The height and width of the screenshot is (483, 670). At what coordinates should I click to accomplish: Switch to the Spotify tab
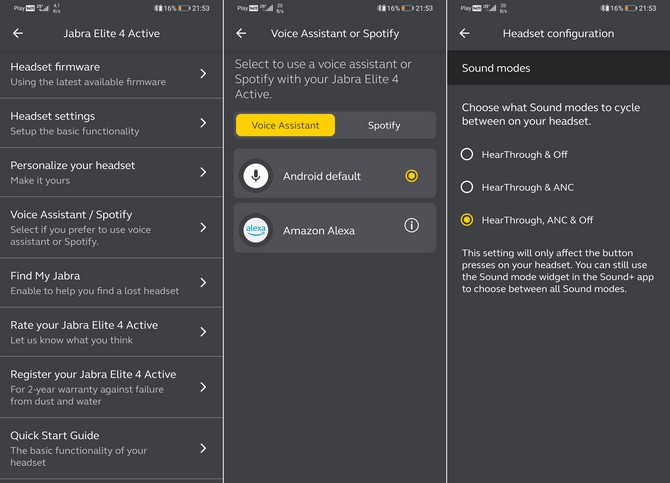(x=384, y=125)
